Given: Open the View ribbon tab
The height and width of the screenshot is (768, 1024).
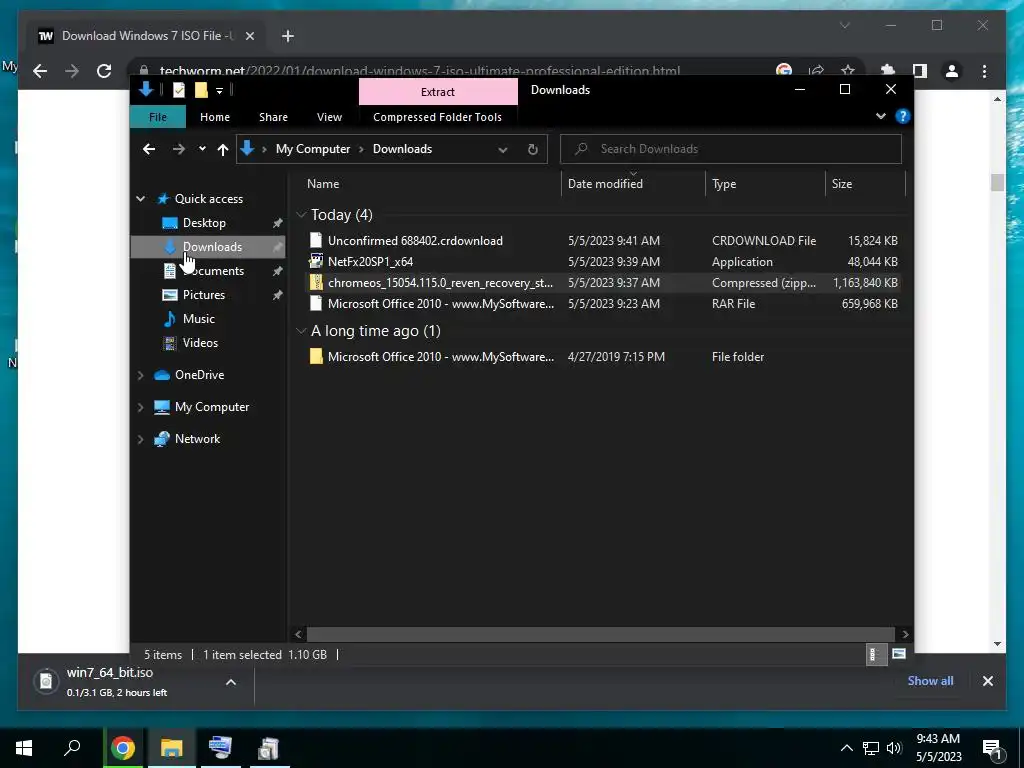Looking at the screenshot, I should pos(329,117).
